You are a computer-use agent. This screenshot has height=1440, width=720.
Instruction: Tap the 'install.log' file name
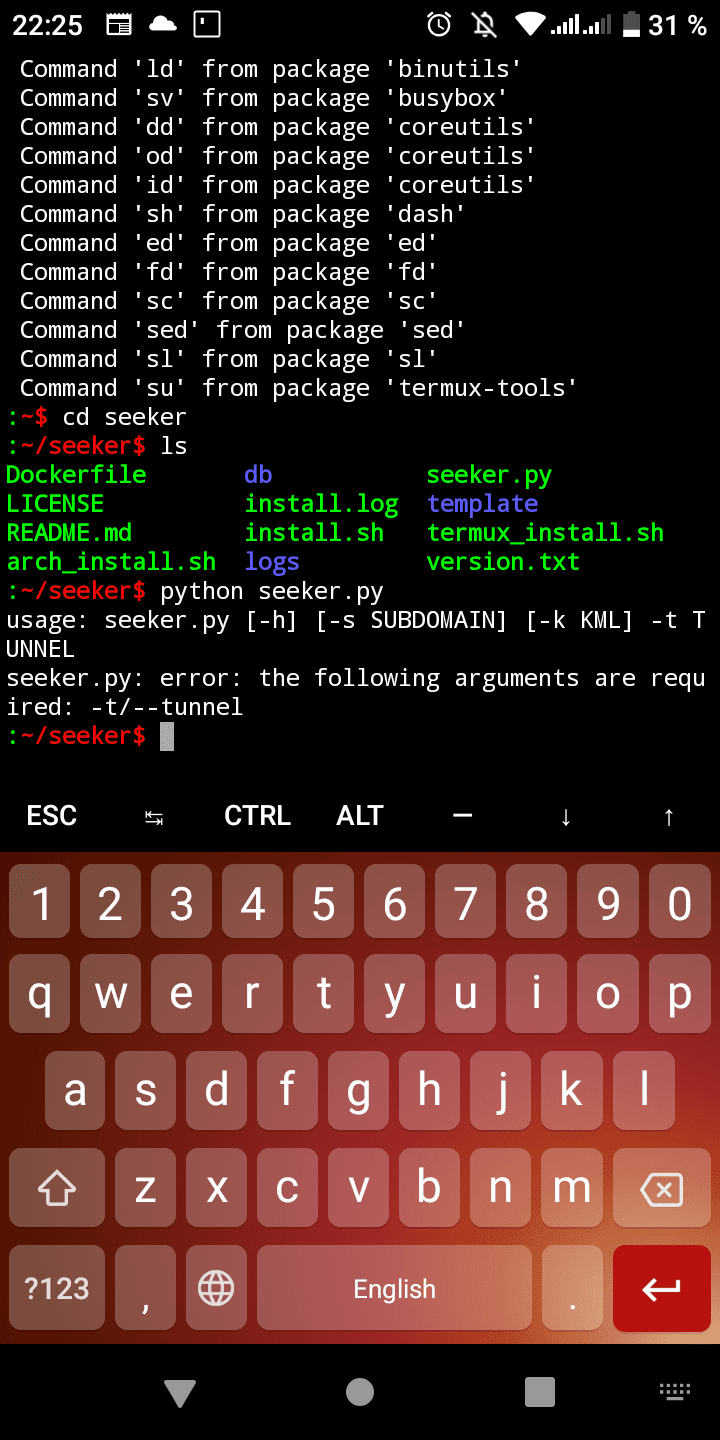(x=321, y=504)
